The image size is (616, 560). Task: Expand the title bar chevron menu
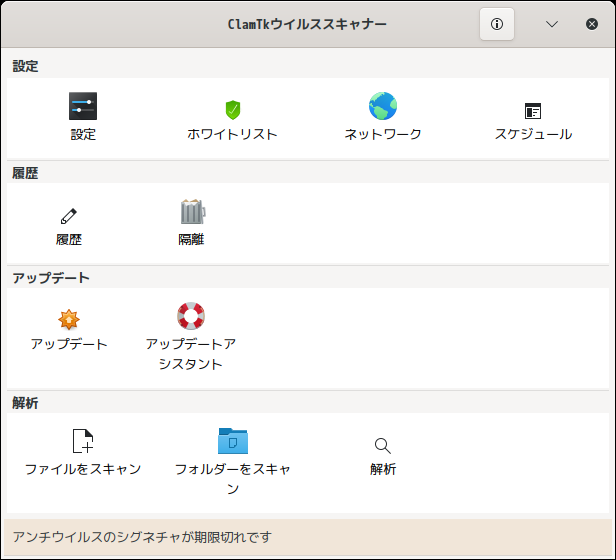552,24
